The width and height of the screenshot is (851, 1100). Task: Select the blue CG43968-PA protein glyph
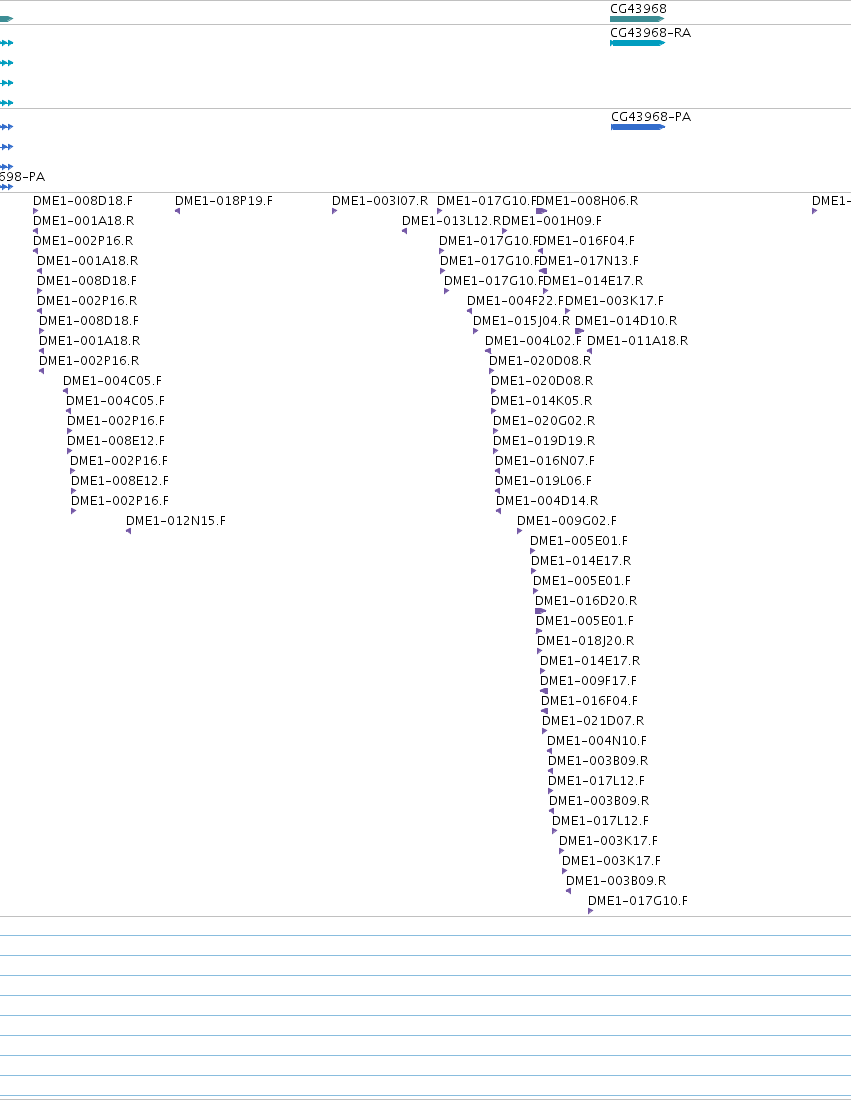point(638,127)
